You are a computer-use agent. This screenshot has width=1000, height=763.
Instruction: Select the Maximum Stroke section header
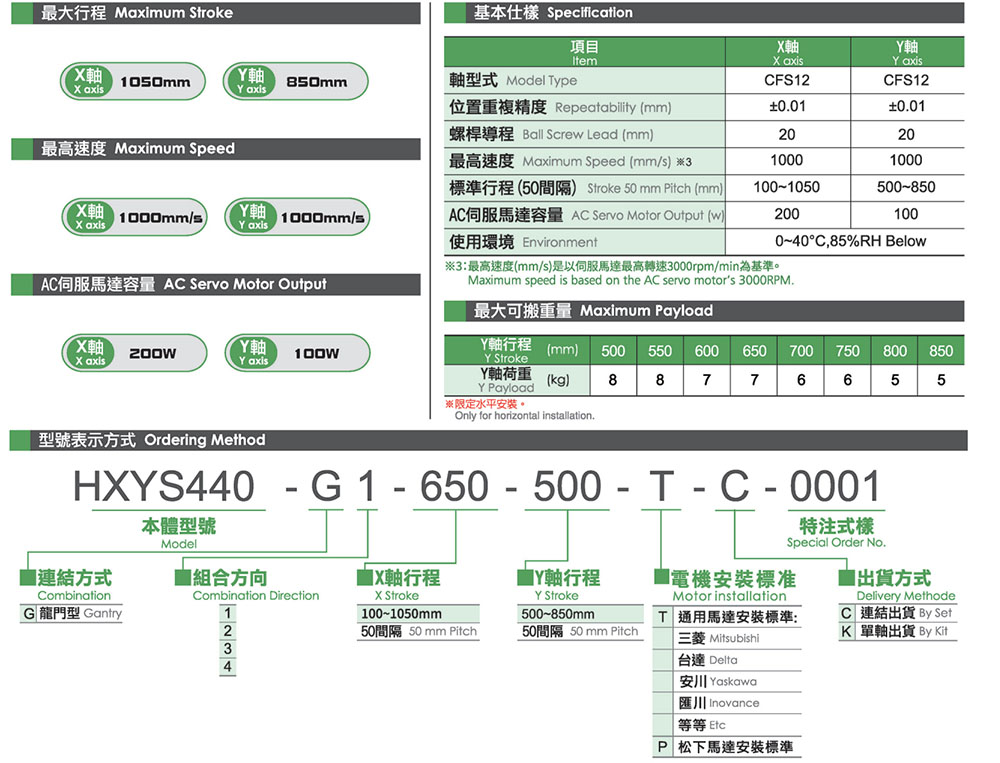pos(216,13)
